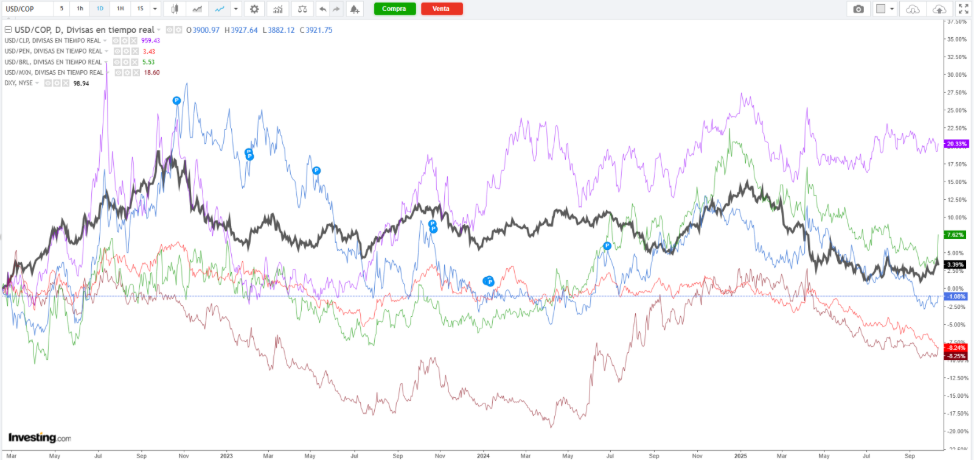The width and height of the screenshot is (975, 460).
Task: Open the indicators chart icon
Action: (x=277, y=9)
